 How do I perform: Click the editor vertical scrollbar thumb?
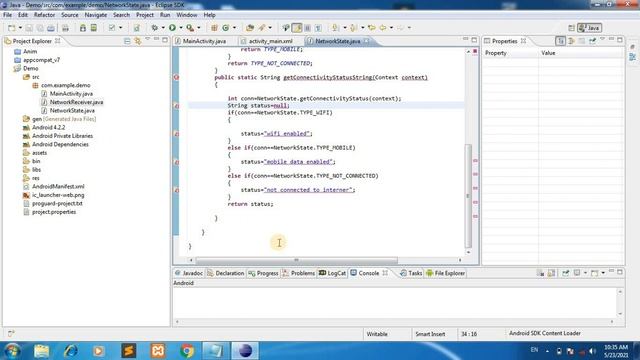[x=468, y=196]
